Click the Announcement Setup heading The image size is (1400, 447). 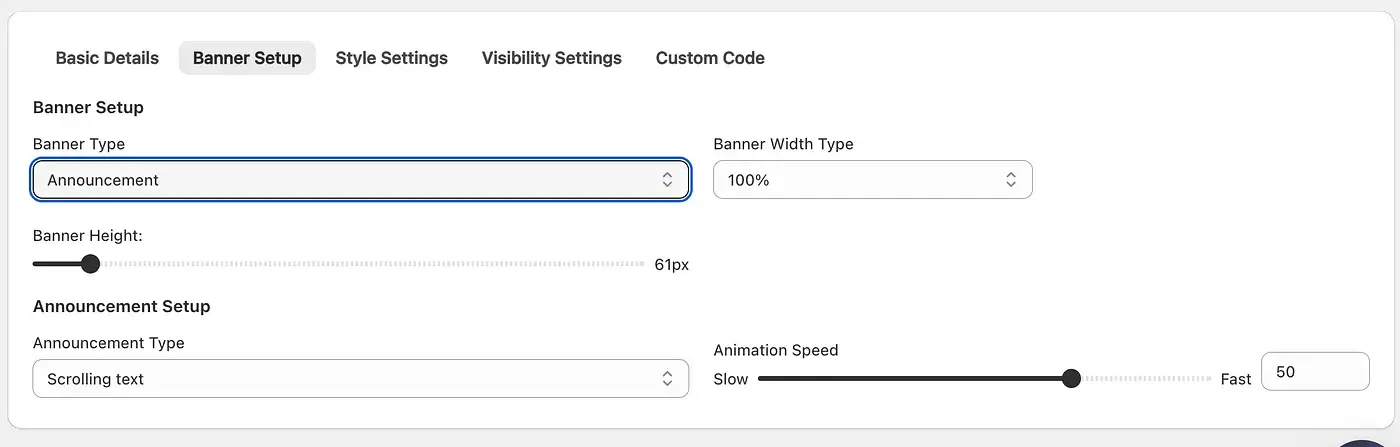[122, 306]
